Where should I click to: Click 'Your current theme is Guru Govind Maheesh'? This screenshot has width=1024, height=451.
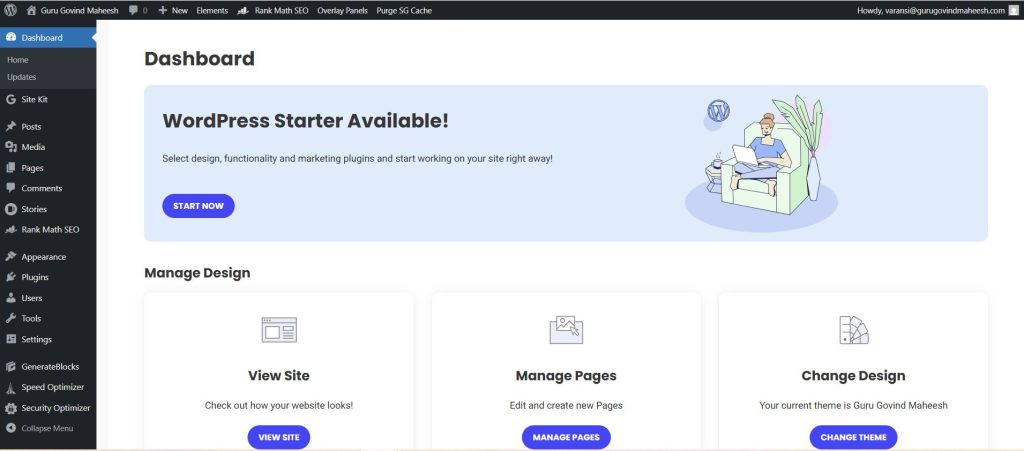854,405
